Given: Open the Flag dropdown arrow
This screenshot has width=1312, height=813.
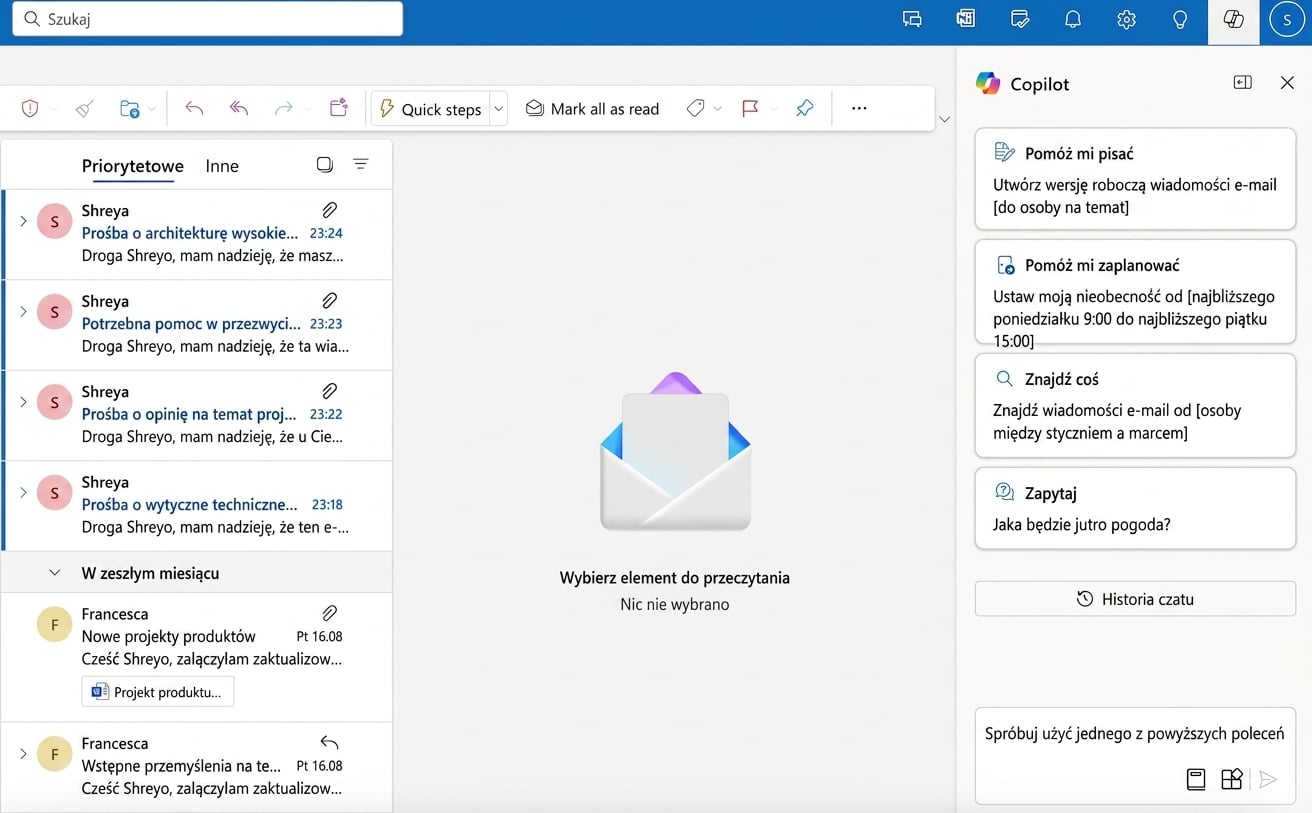Looking at the screenshot, I should [x=773, y=109].
